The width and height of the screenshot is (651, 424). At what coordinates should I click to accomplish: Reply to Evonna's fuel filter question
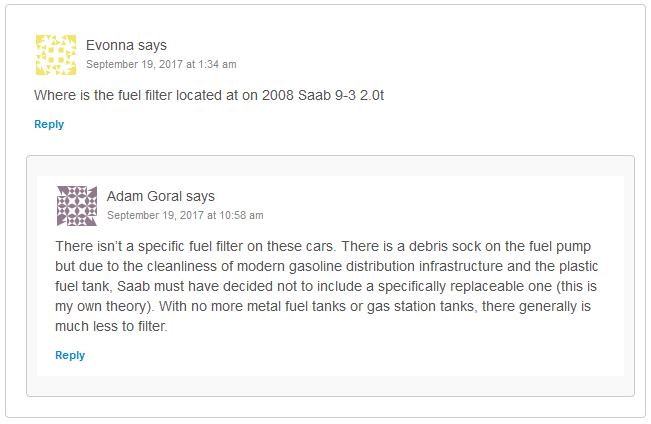point(49,124)
